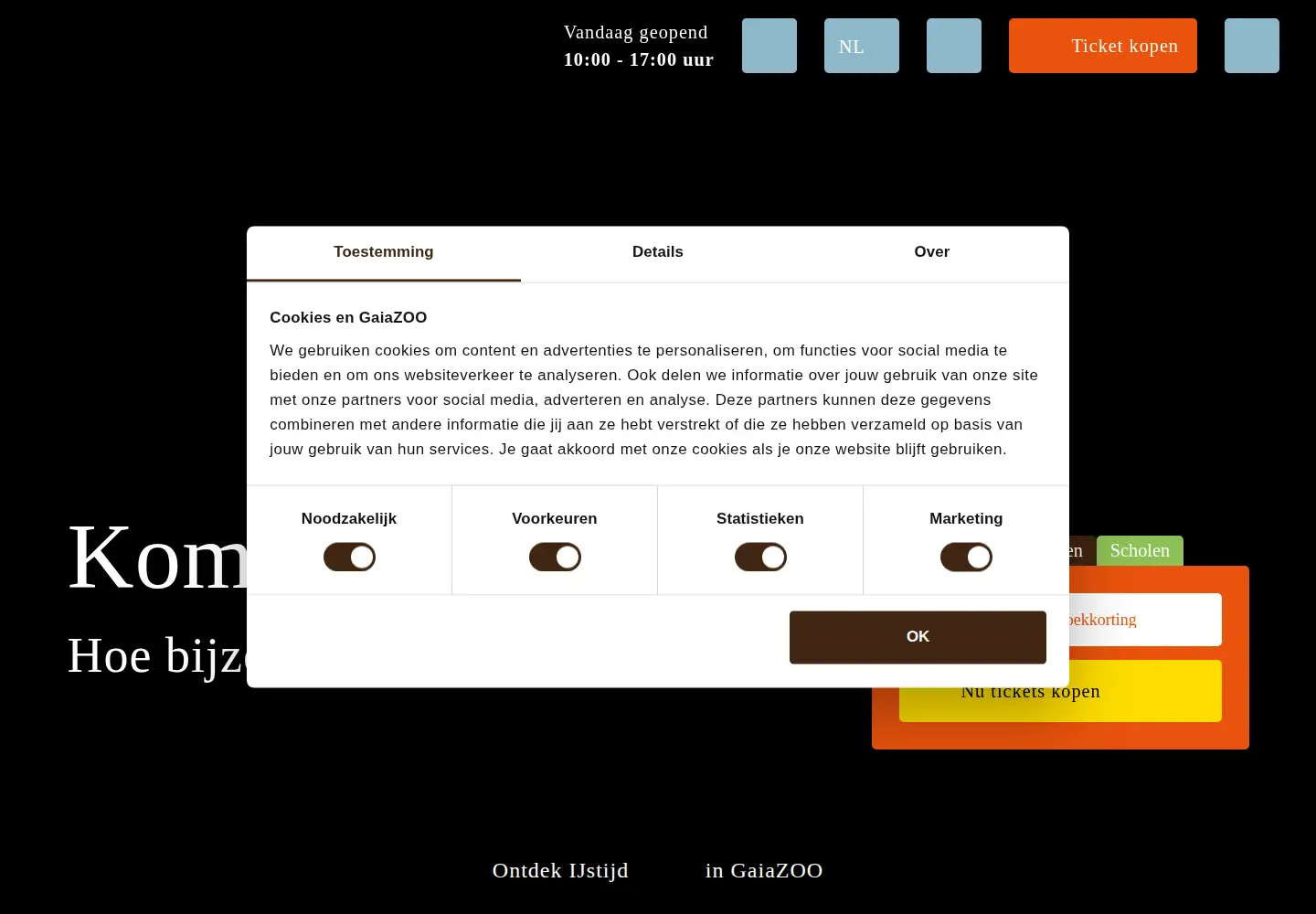This screenshot has height=914, width=1316.
Task: Disable the Voorkeuren cookie switch
Action: click(555, 557)
